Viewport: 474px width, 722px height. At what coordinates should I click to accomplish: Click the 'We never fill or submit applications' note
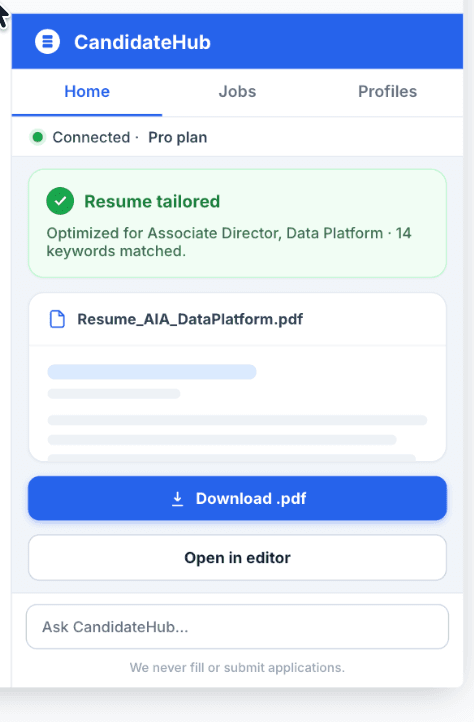237,668
